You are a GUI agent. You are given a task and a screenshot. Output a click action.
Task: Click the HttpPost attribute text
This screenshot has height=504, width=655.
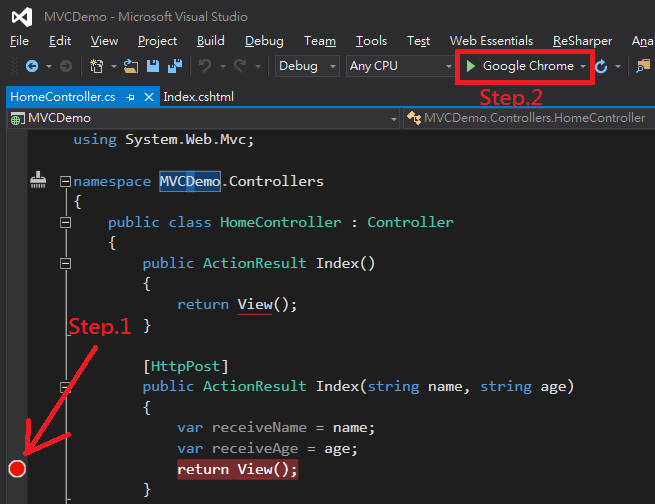(x=185, y=366)
